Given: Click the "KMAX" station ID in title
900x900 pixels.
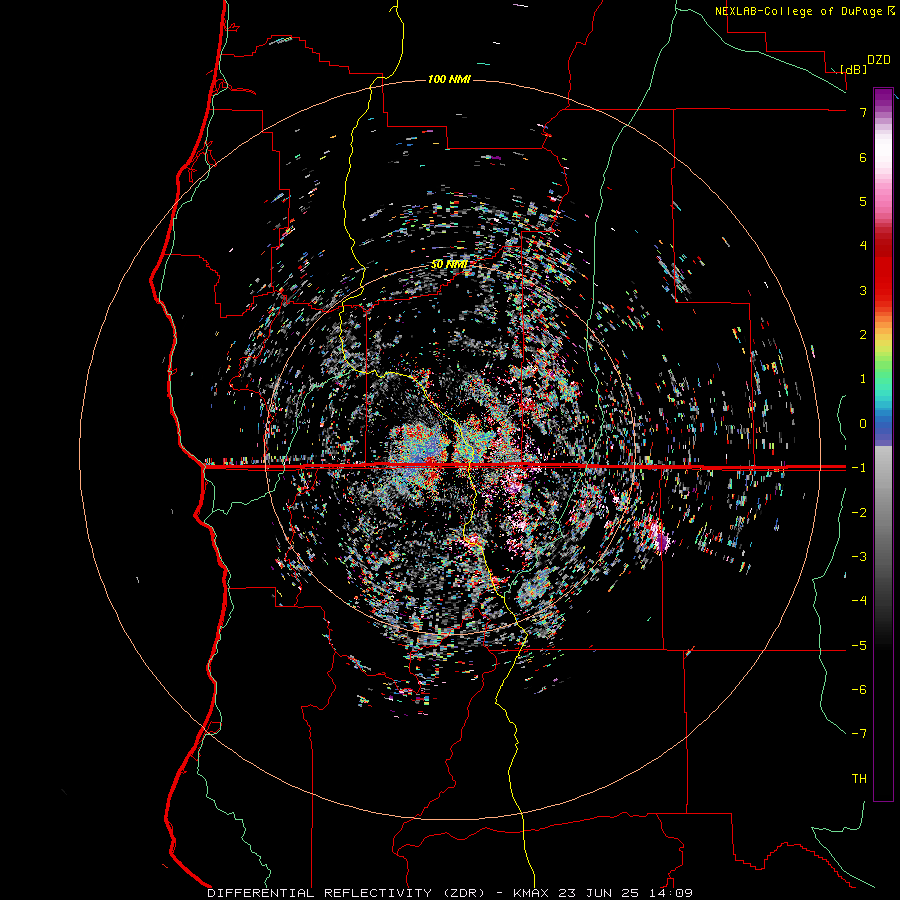Looking at the screenshot, I should point(531,893).
